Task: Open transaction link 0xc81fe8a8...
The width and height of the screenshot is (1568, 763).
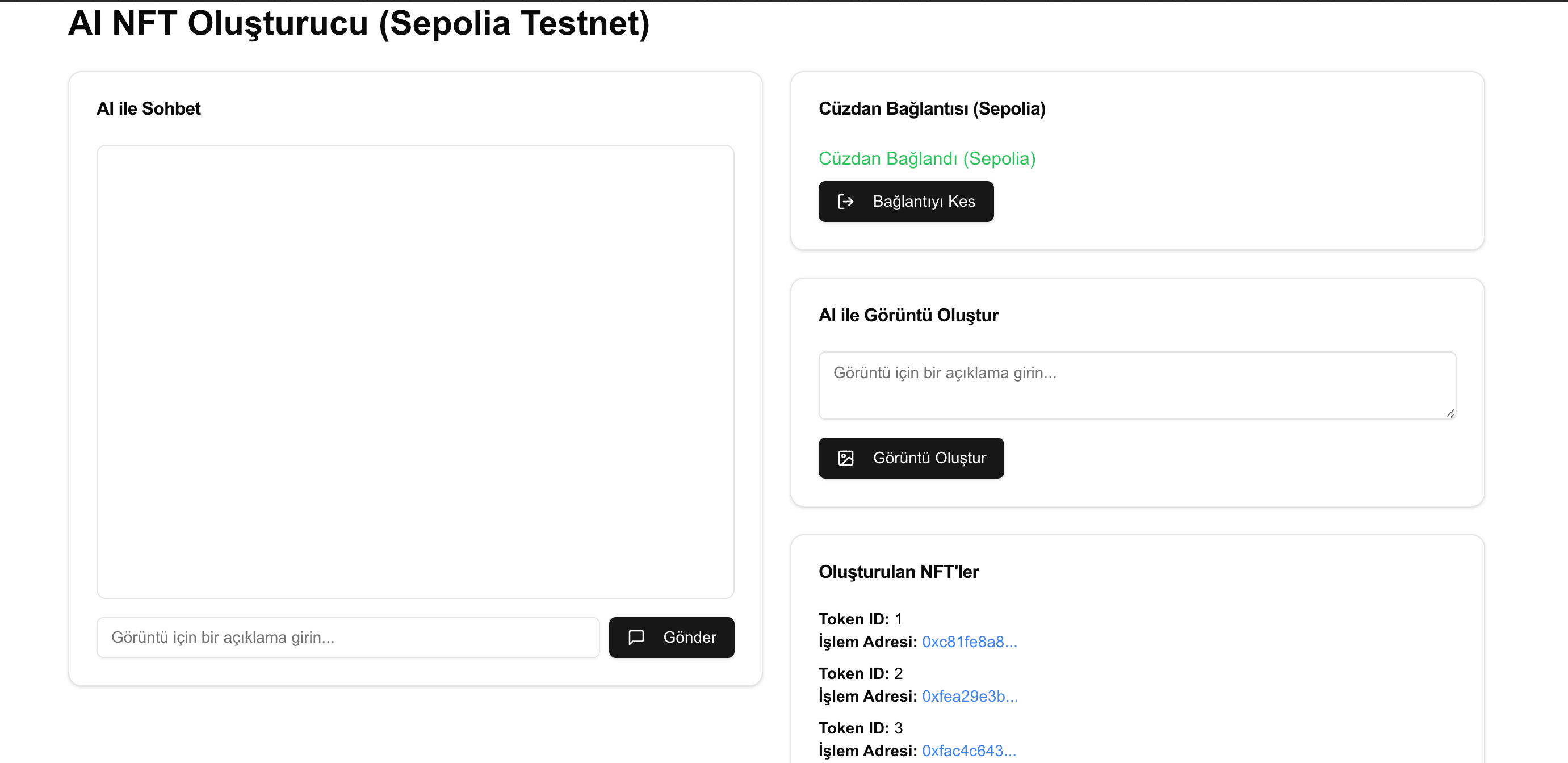Action: [x=969, y=642]
